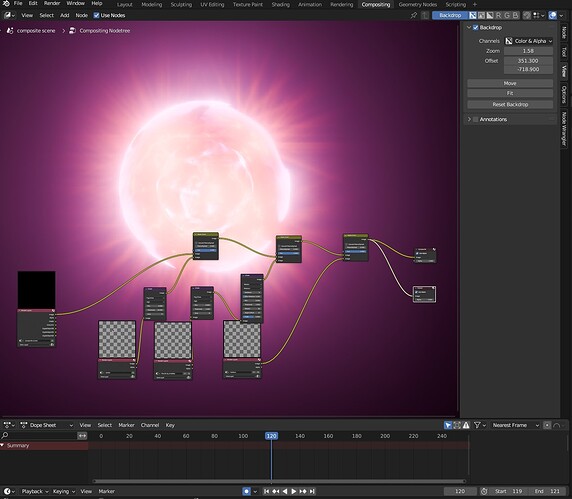Open the Nearest Frame snapping dropdown
The image size is (572, 499).
515,425
